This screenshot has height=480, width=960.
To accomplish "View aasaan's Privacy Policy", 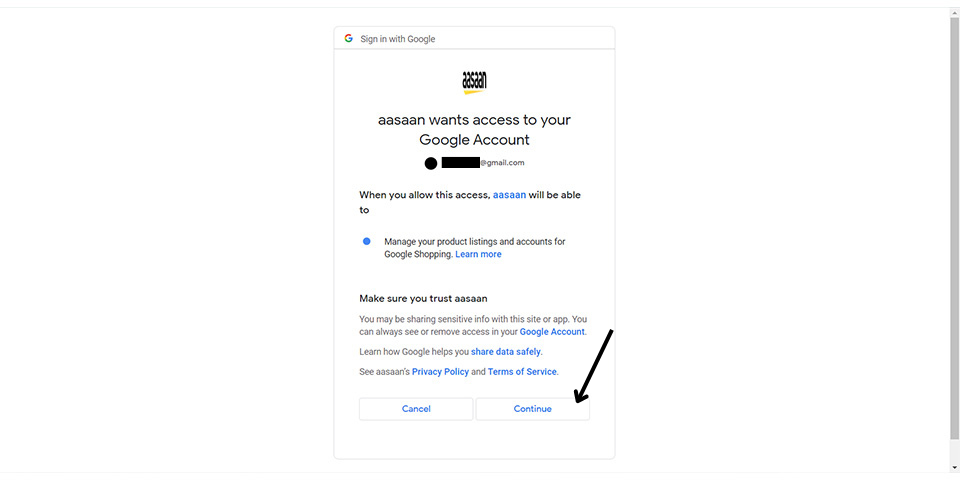I will click(x=440, y=372).
